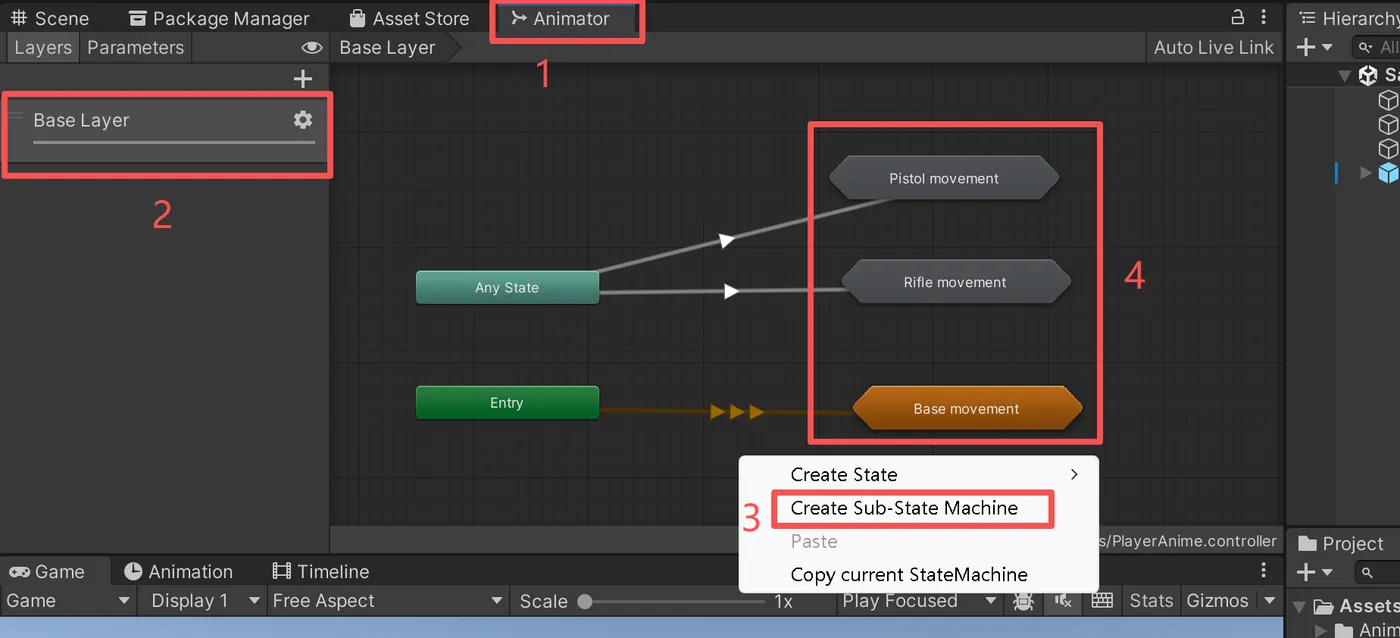Click Hierarchy plus create button
1400x638 pixels.
(1314, 47)
